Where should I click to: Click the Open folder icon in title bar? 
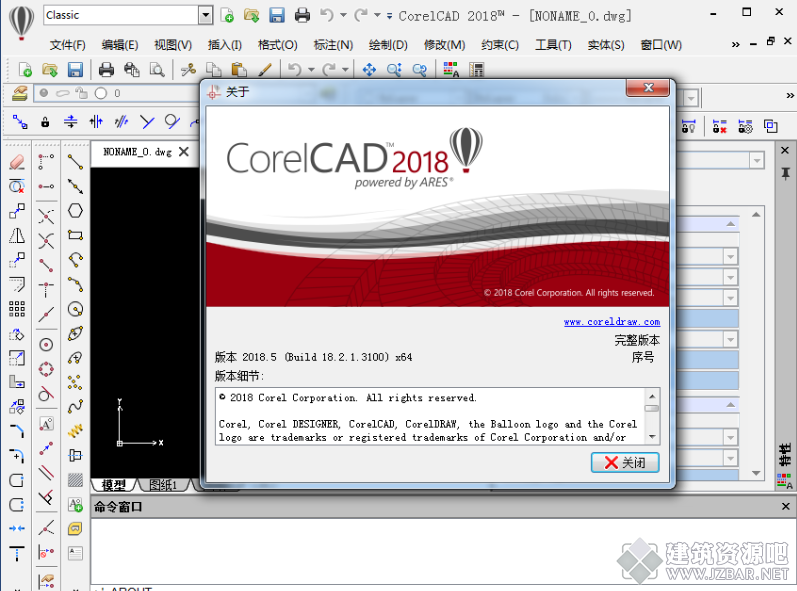252,15
